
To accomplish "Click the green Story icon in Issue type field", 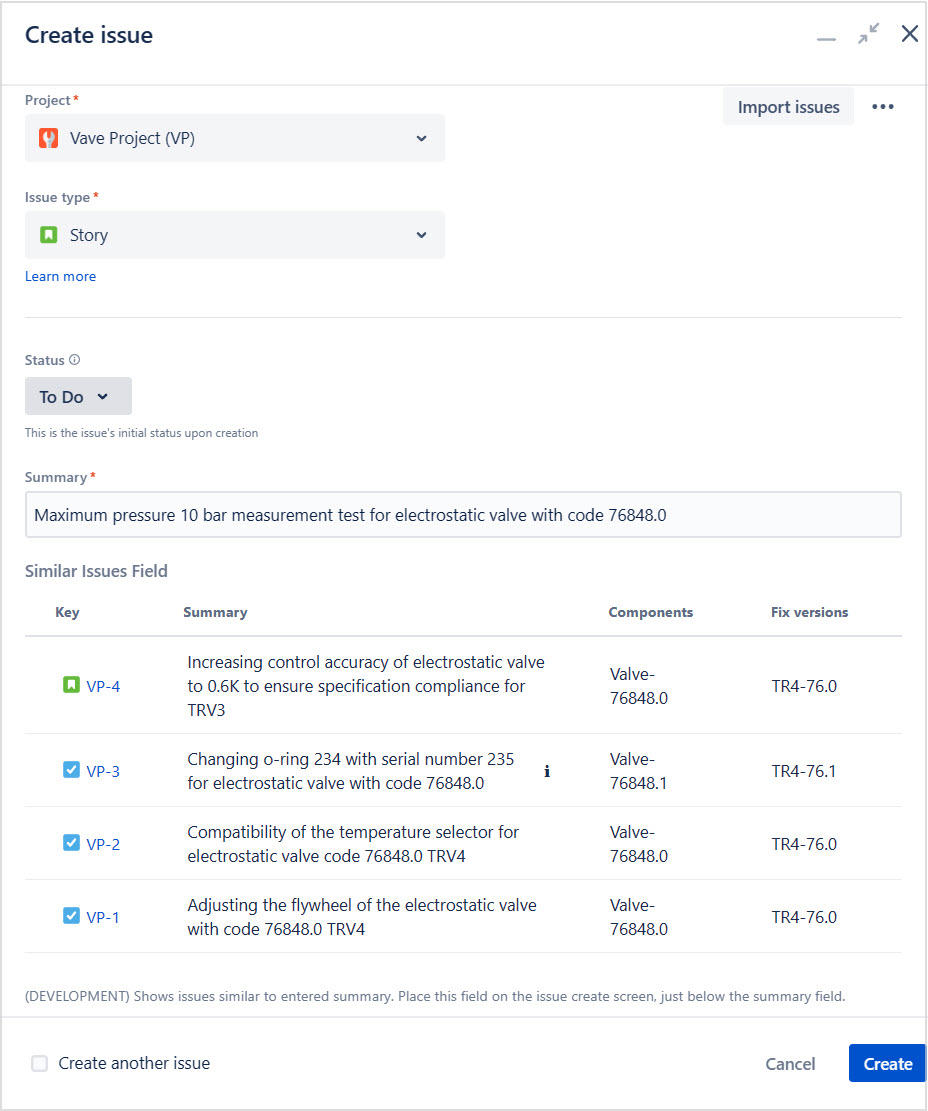I will click(x=48, y=235).
